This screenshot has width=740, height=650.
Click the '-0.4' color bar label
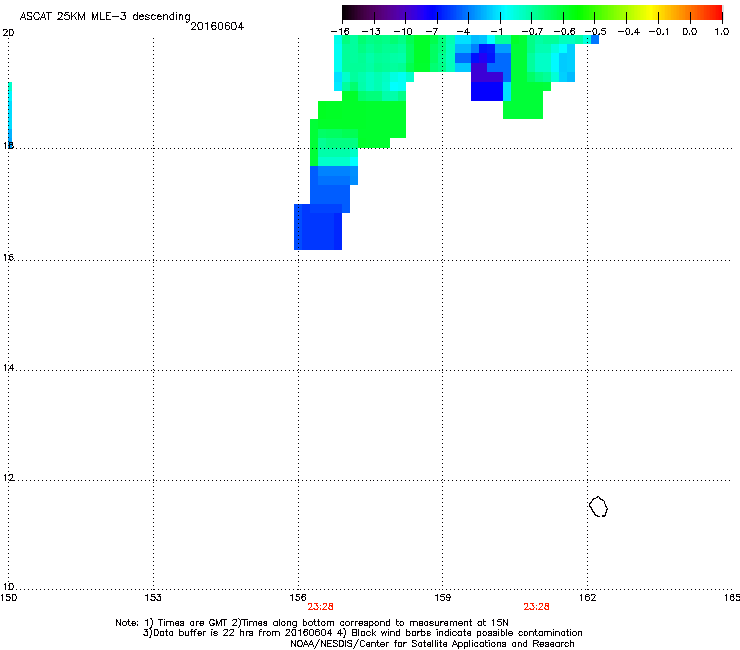pyautogui.click(x=629, y=32)
